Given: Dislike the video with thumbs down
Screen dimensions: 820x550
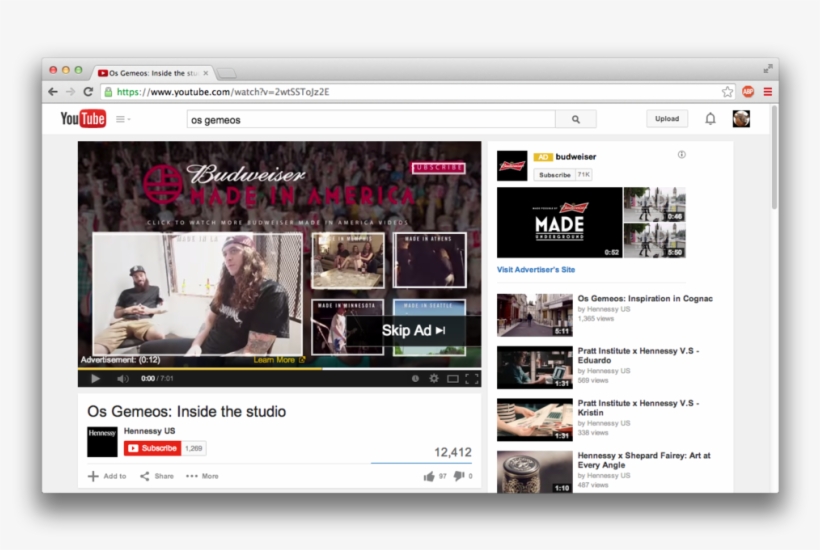Looking at the screenshot, I should coord(458,476).
